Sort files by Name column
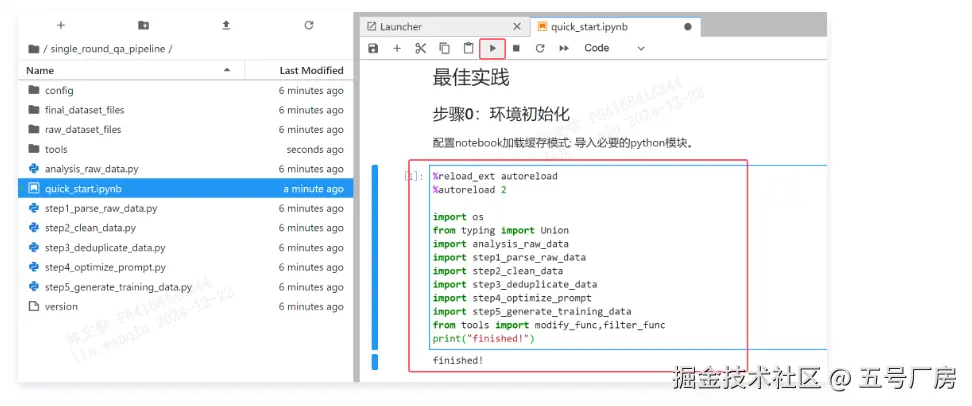The width and height of the screenshot is (972, 406). tap(131, 71)
